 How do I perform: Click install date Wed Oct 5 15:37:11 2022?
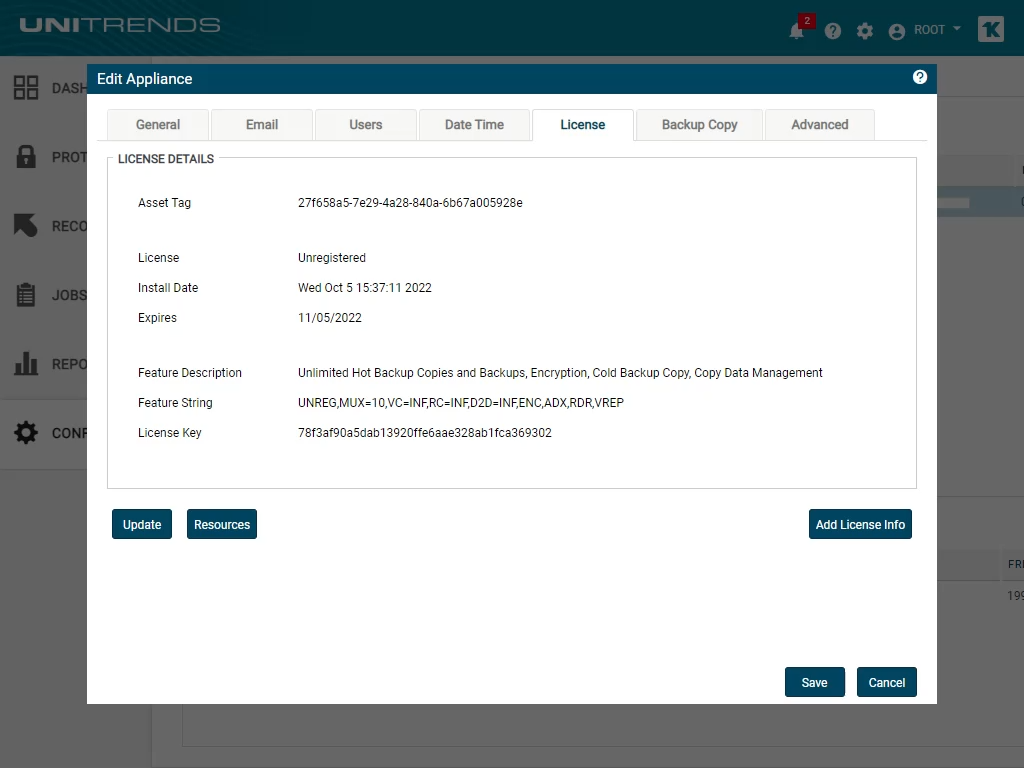tap(364, 288)
